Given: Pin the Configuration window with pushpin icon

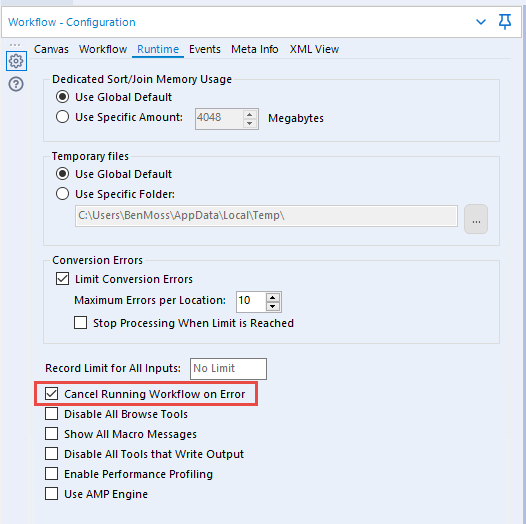Looking at the screenshot, I should click(x=505, y=22).
